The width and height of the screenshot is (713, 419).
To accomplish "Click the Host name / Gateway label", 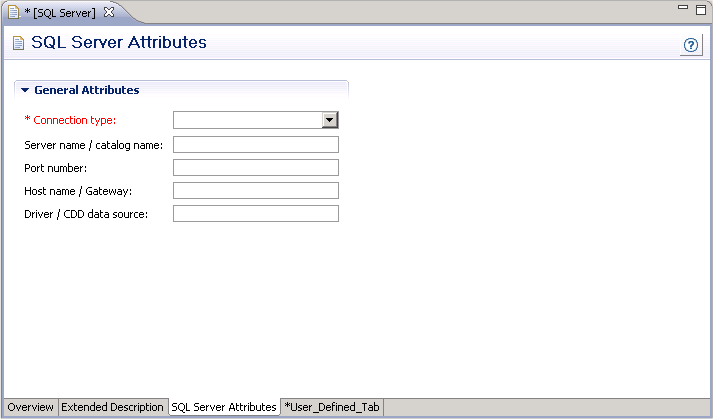I will coord(78,191).
